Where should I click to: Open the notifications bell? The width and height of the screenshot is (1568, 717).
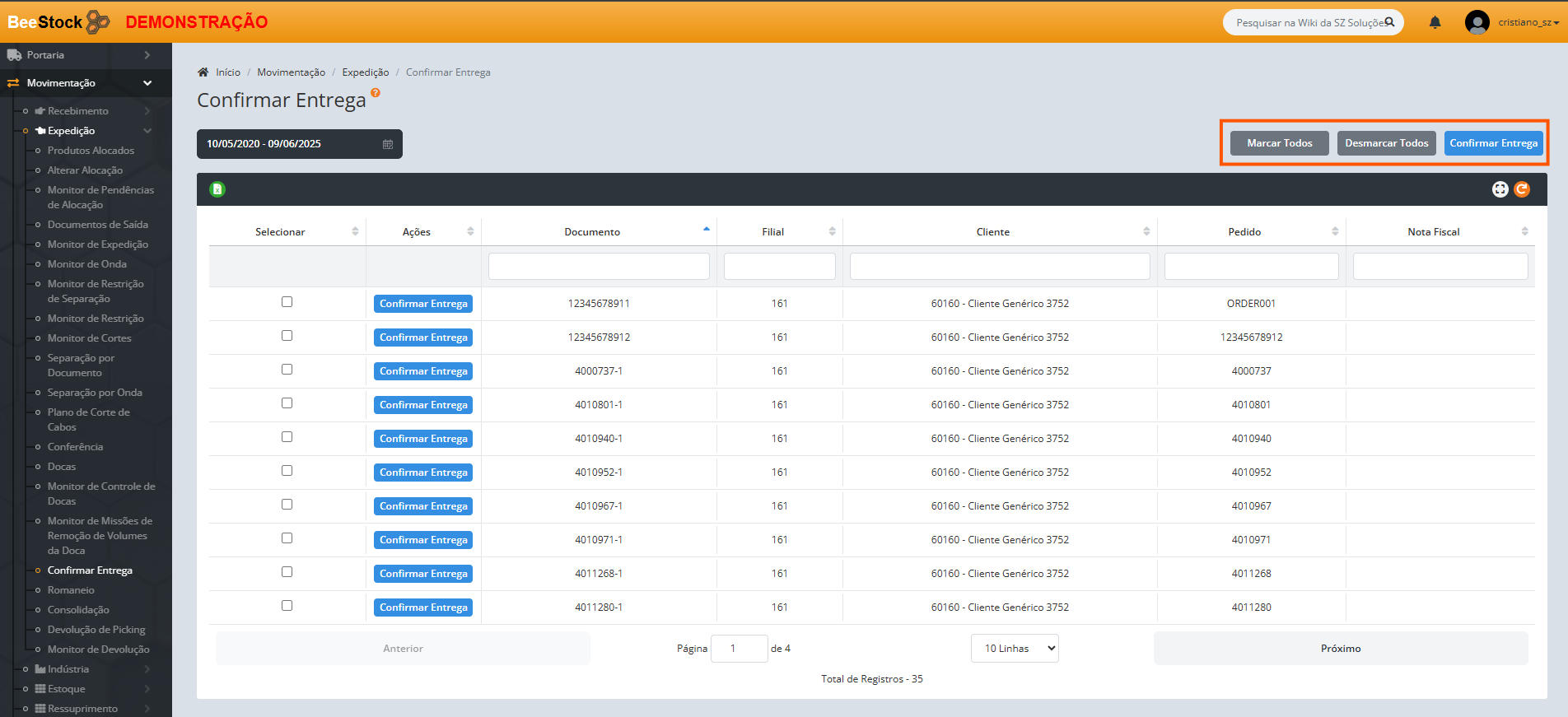click(x=1435, y=22)
